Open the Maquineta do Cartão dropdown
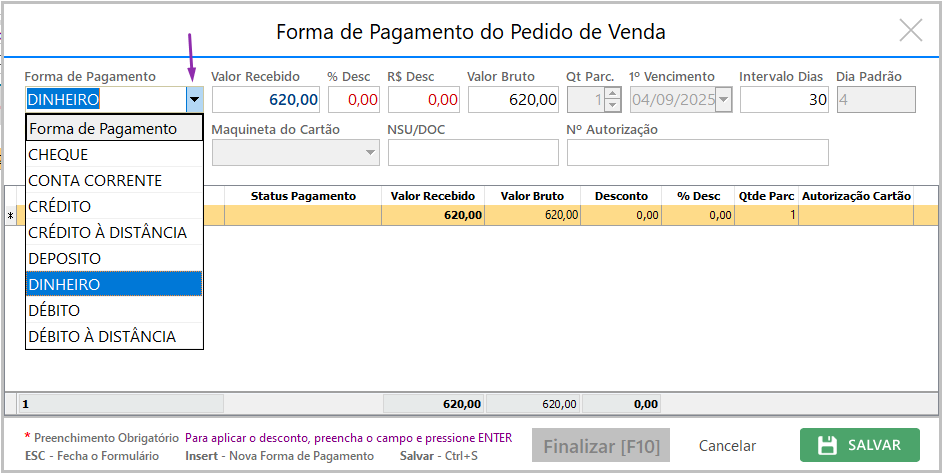 click(x=371, y=153)
